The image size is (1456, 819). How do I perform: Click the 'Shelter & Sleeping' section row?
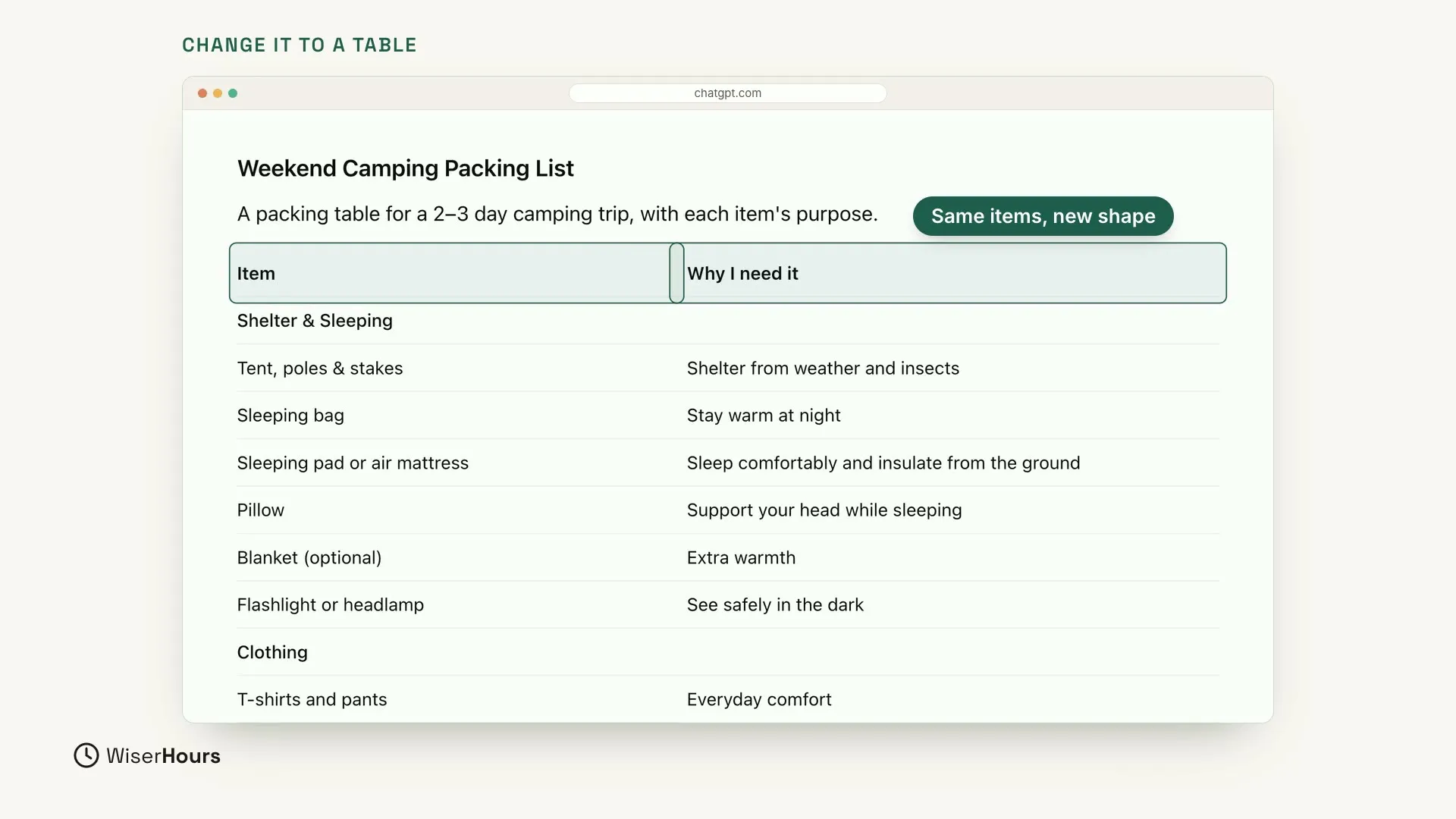(x=728, y=321)
